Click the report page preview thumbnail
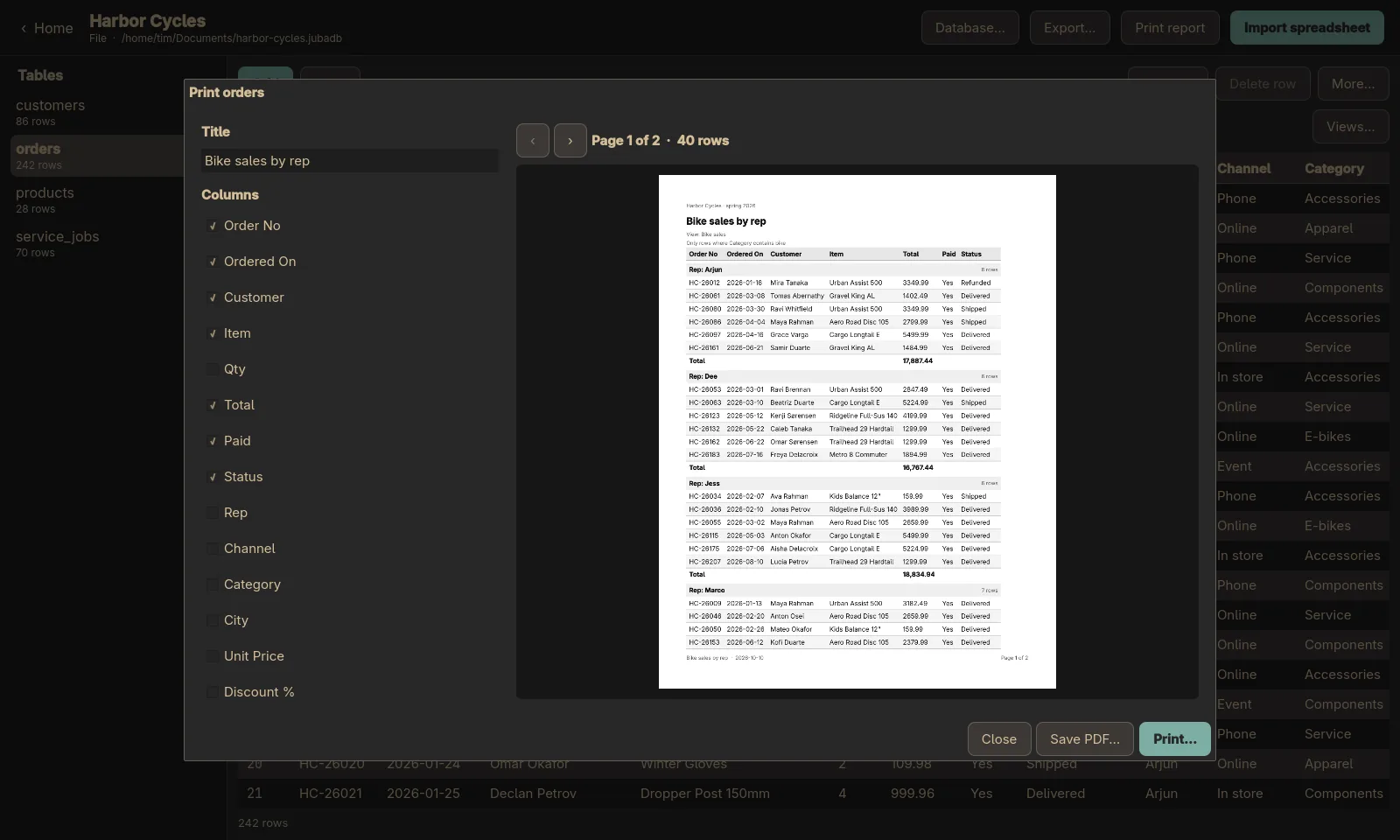The width and height of the screenshot is (1400, 840). (x=857, y=432)
